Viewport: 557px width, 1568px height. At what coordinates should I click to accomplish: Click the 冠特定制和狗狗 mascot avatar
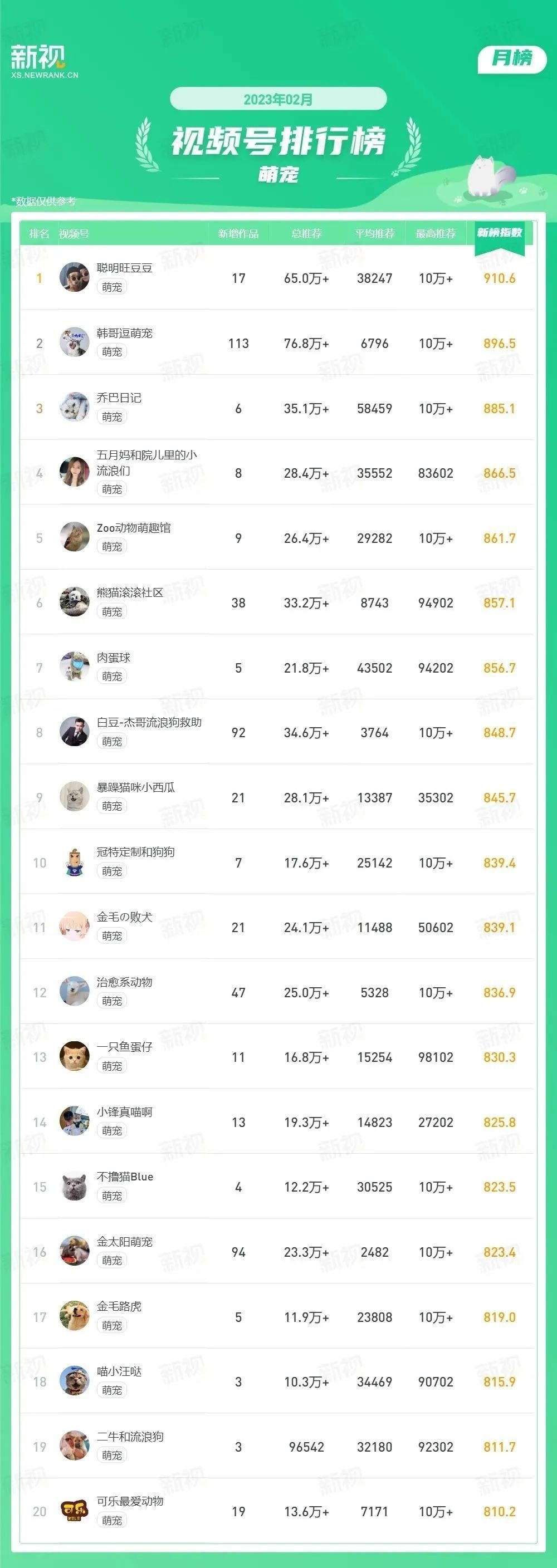74,863
